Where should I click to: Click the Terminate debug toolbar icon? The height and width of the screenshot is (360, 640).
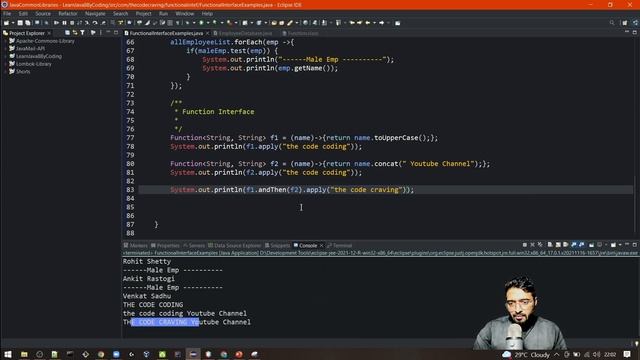point(72,23)
